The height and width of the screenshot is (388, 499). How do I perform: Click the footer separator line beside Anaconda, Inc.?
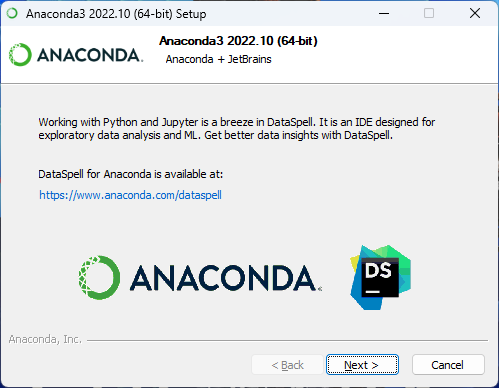(287, 340)
